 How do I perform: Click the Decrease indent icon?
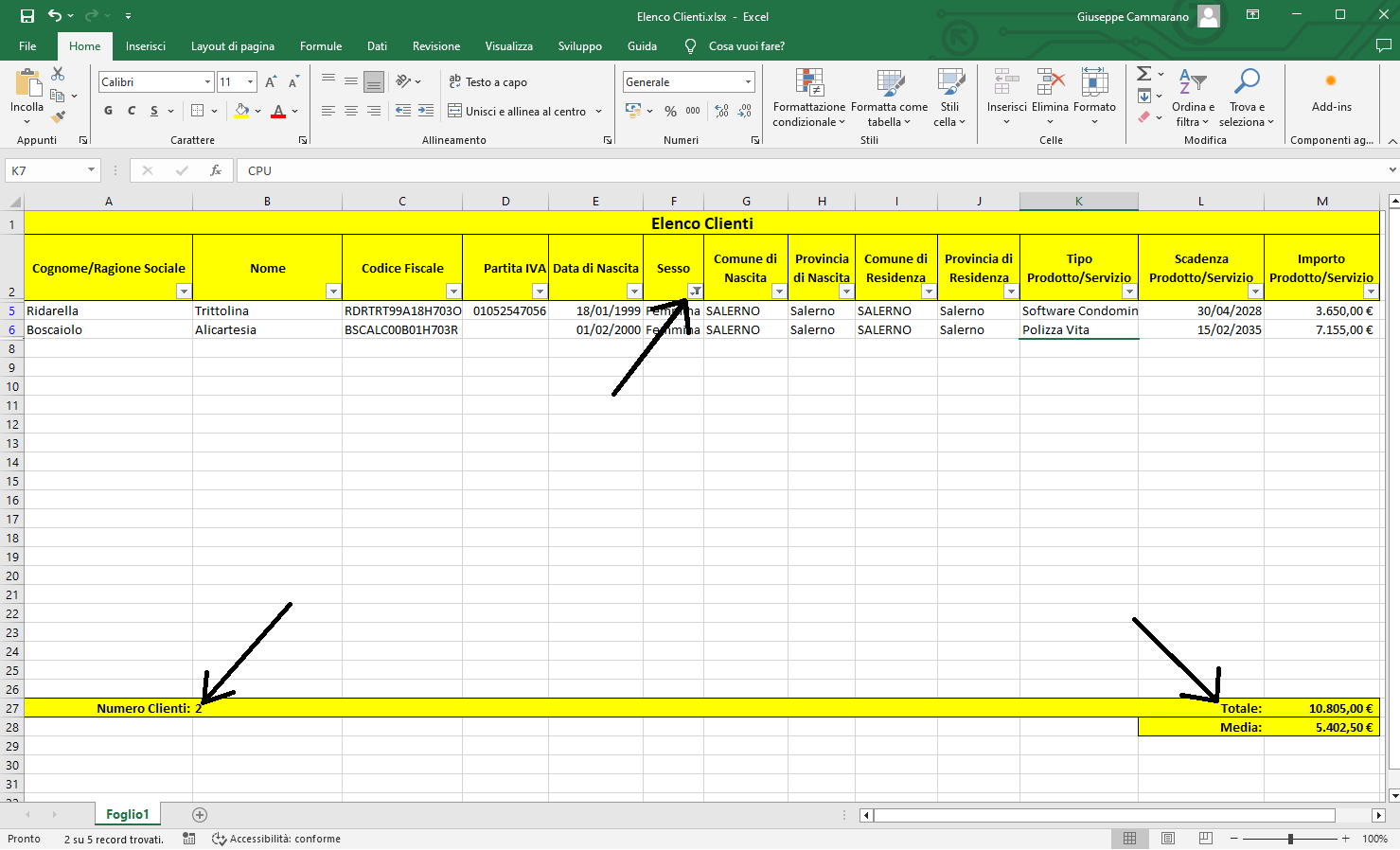(402, 111)
